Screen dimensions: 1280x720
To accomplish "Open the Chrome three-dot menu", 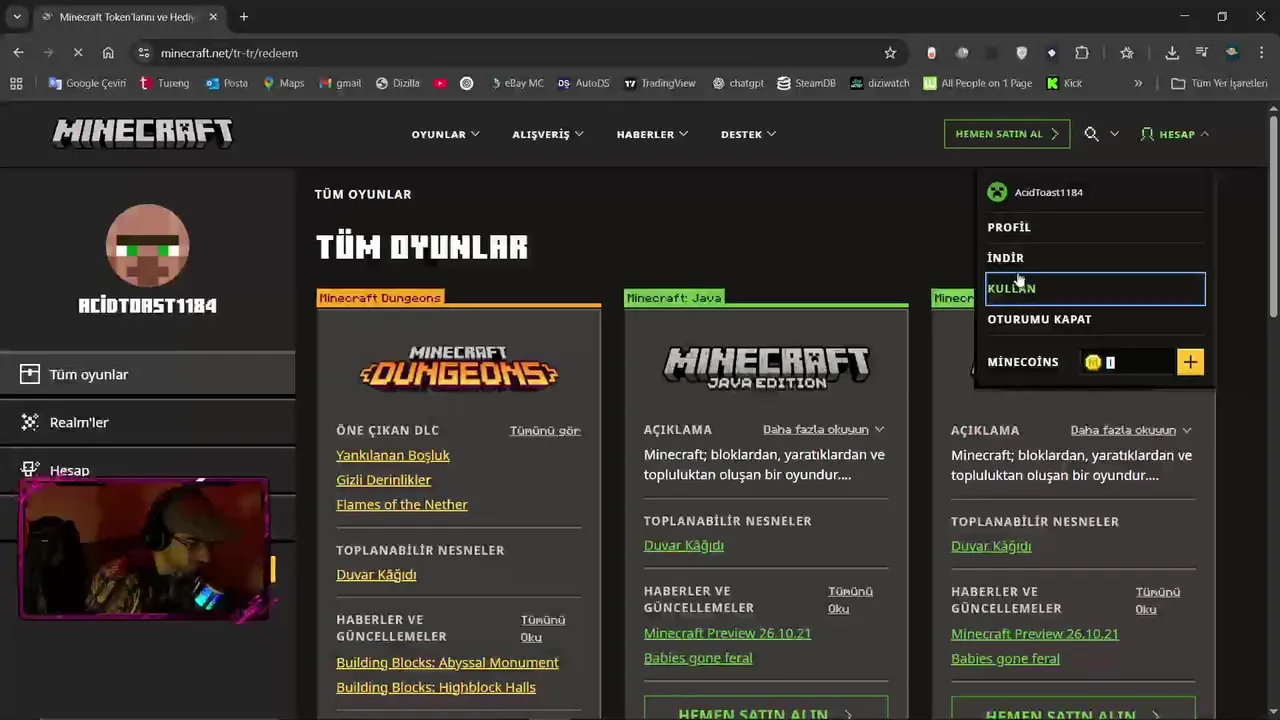I will click(x=1262, y=53).
